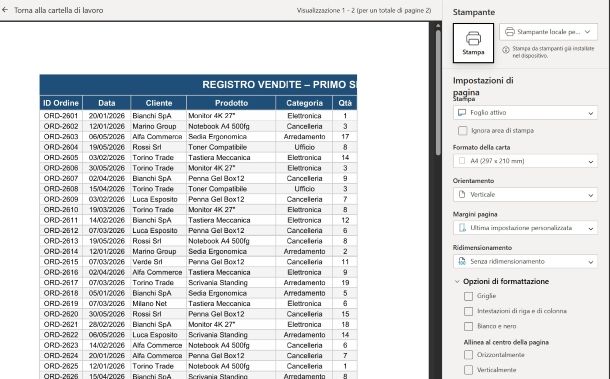Click date 19/05/2026 in row ORD-2604

[x=107, y=147]
